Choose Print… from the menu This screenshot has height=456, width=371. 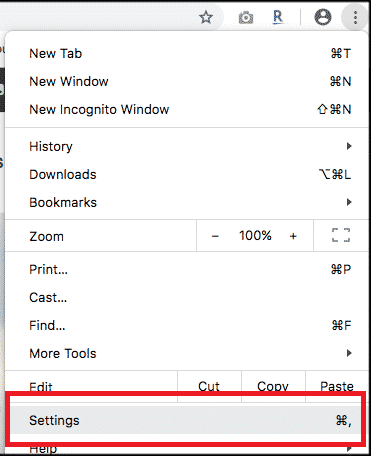(x=187, y=269)
